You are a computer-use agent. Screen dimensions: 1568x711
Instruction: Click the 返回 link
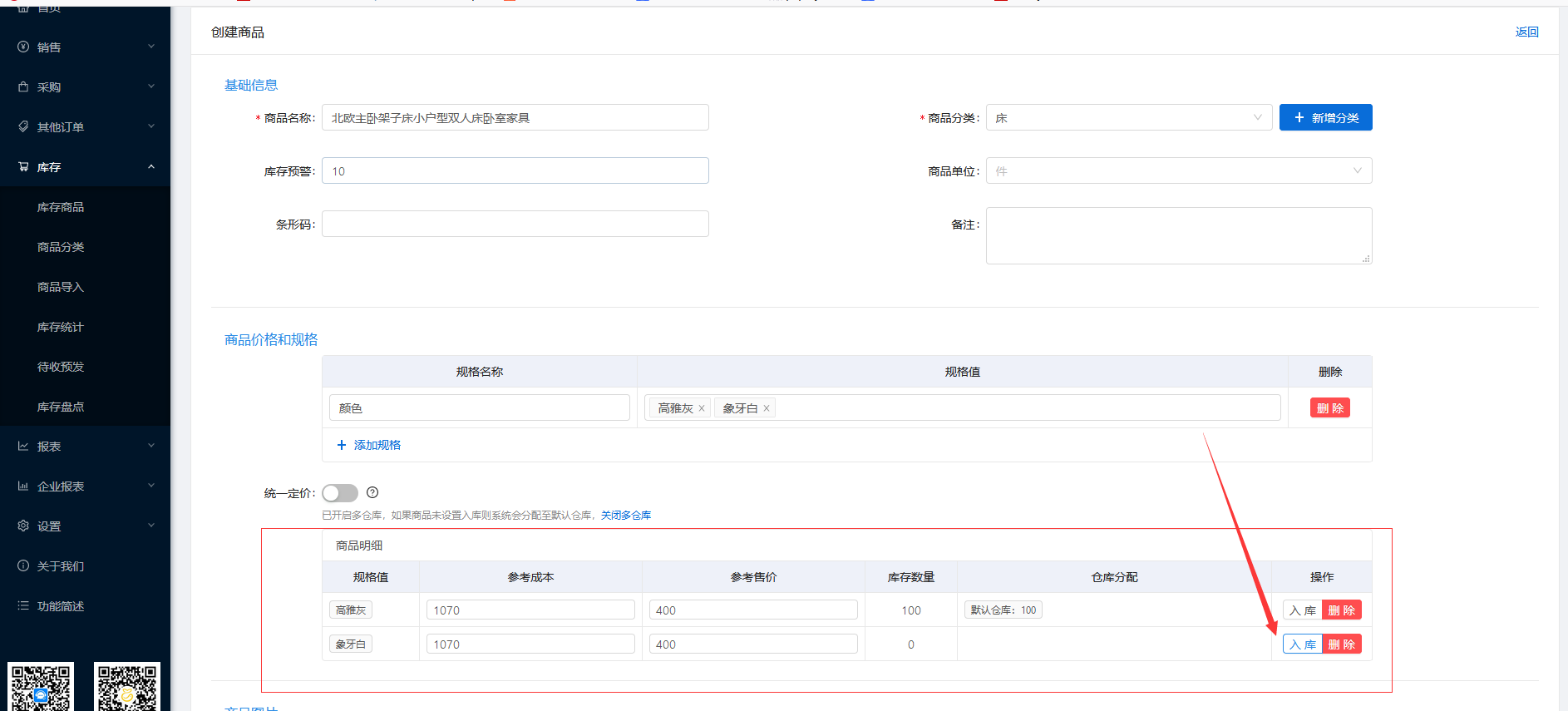pyautogui.click(x=1526, y=32)
